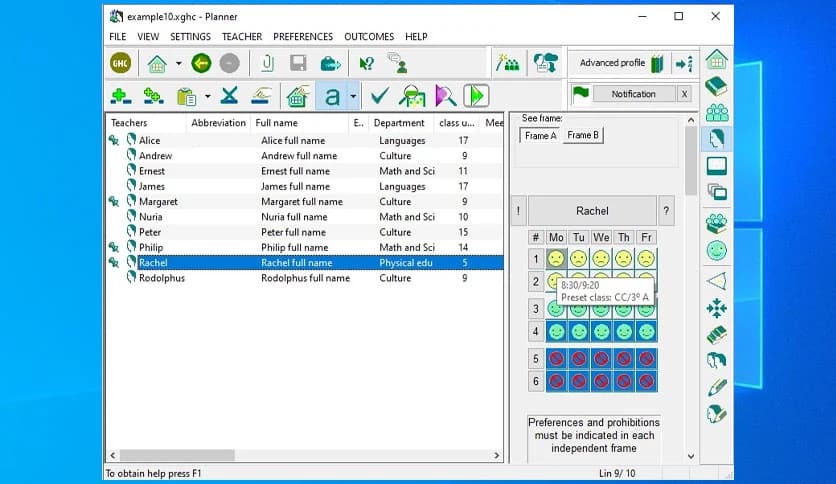Open groups via the people sidebar icon
836x484 pixels.
pyautogui.click(x=717, y=112)
